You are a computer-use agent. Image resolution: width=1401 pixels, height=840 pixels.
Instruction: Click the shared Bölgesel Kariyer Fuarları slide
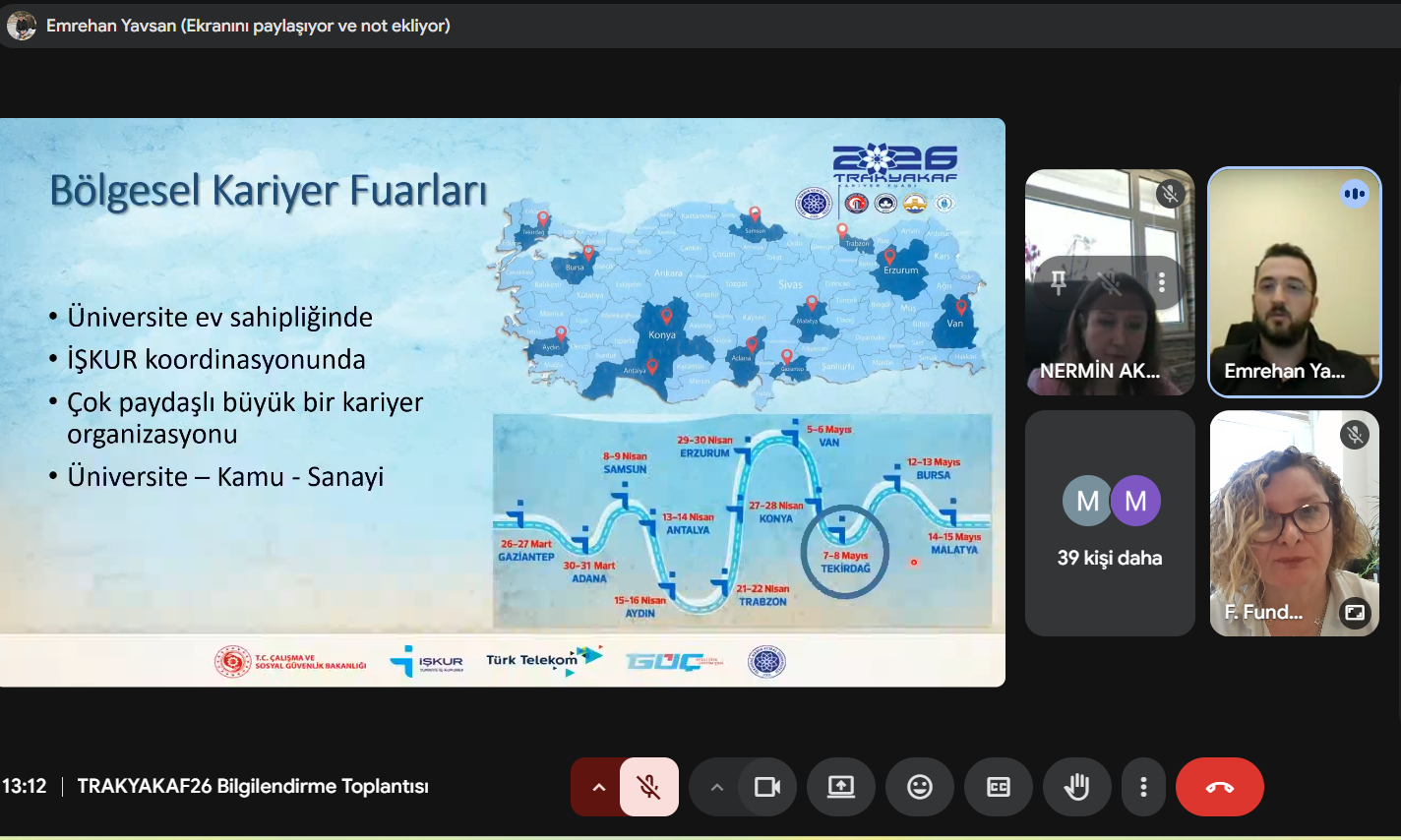502,401
